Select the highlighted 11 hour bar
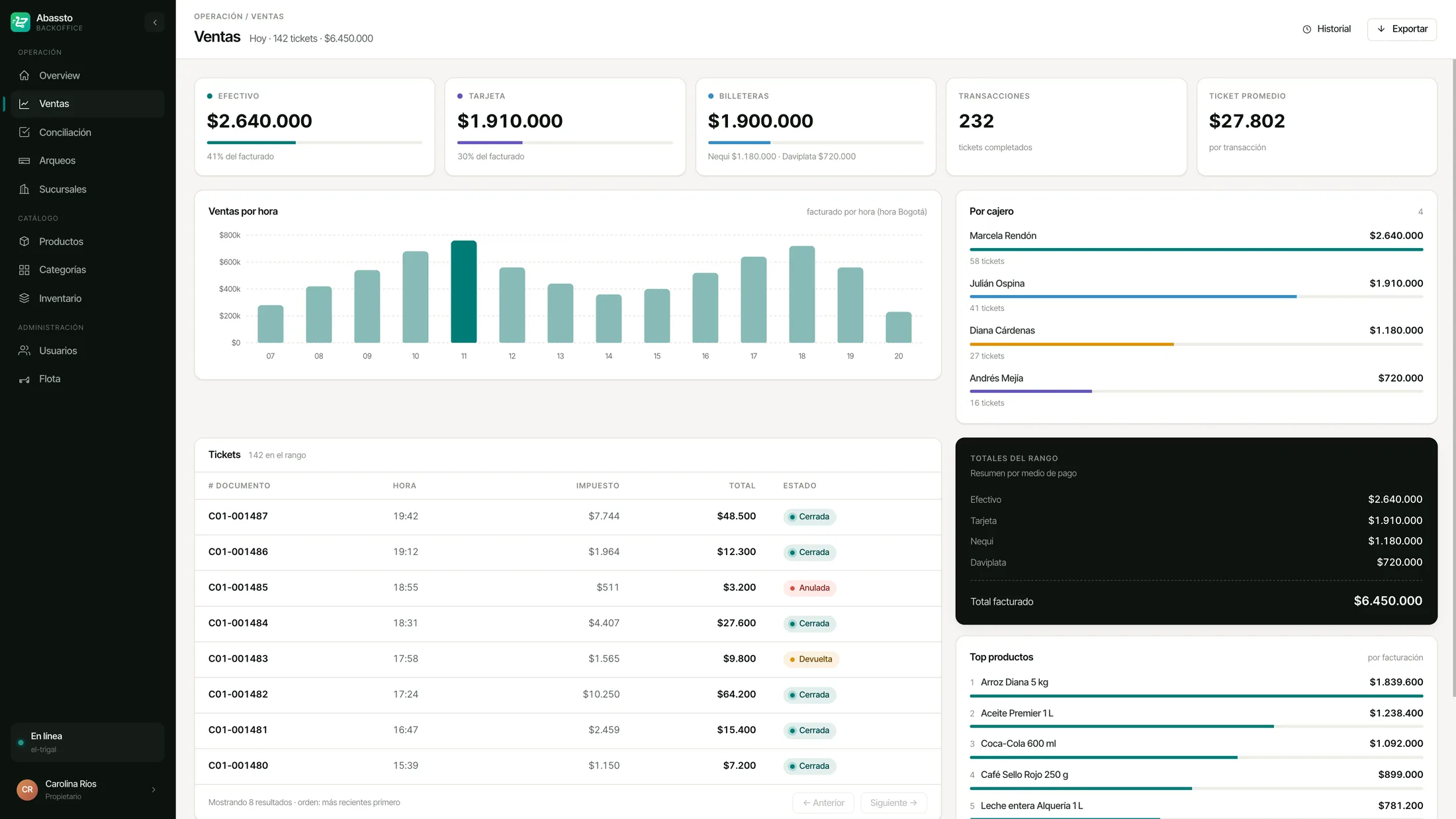This screenshot has width=1456, height=819. (464, 292)
